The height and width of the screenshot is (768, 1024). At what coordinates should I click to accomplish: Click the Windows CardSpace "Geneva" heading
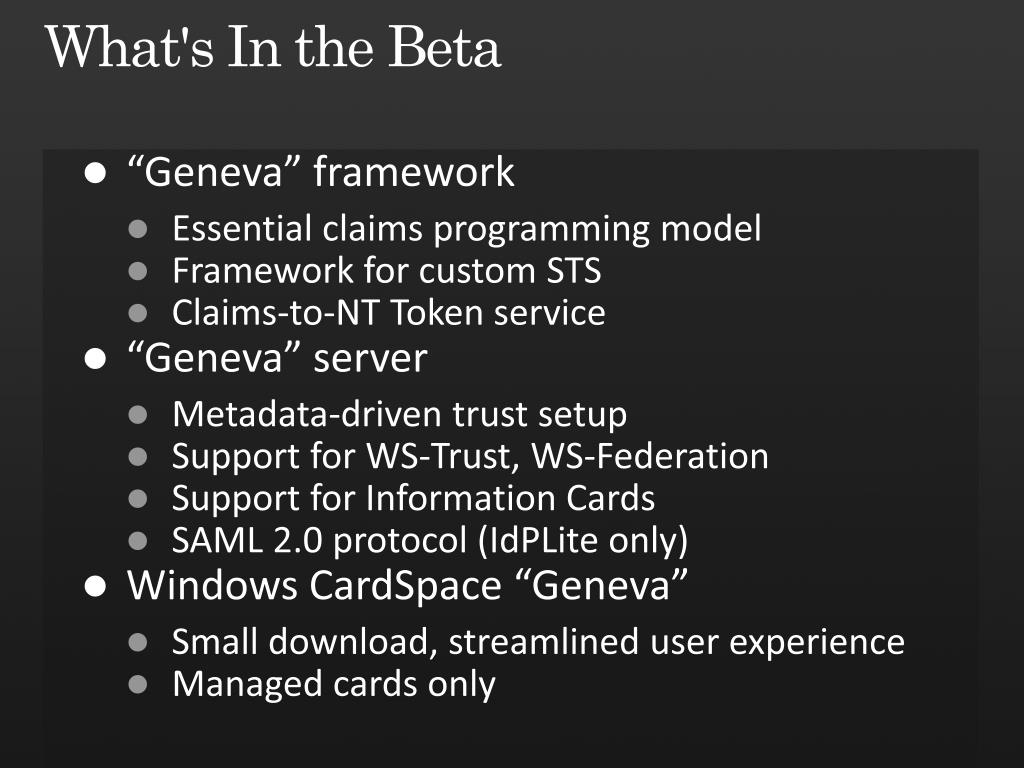(408, 584)
